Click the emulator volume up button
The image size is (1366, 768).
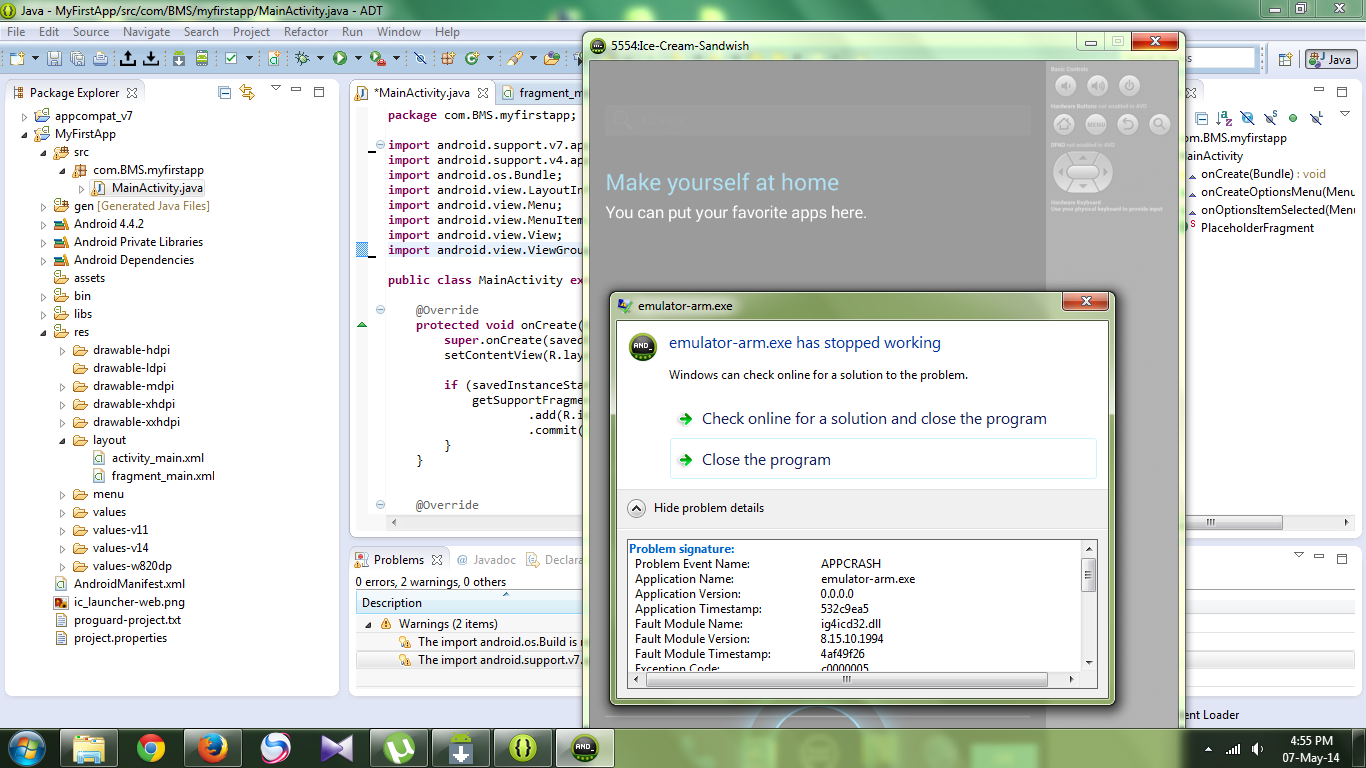point(1098,86)
